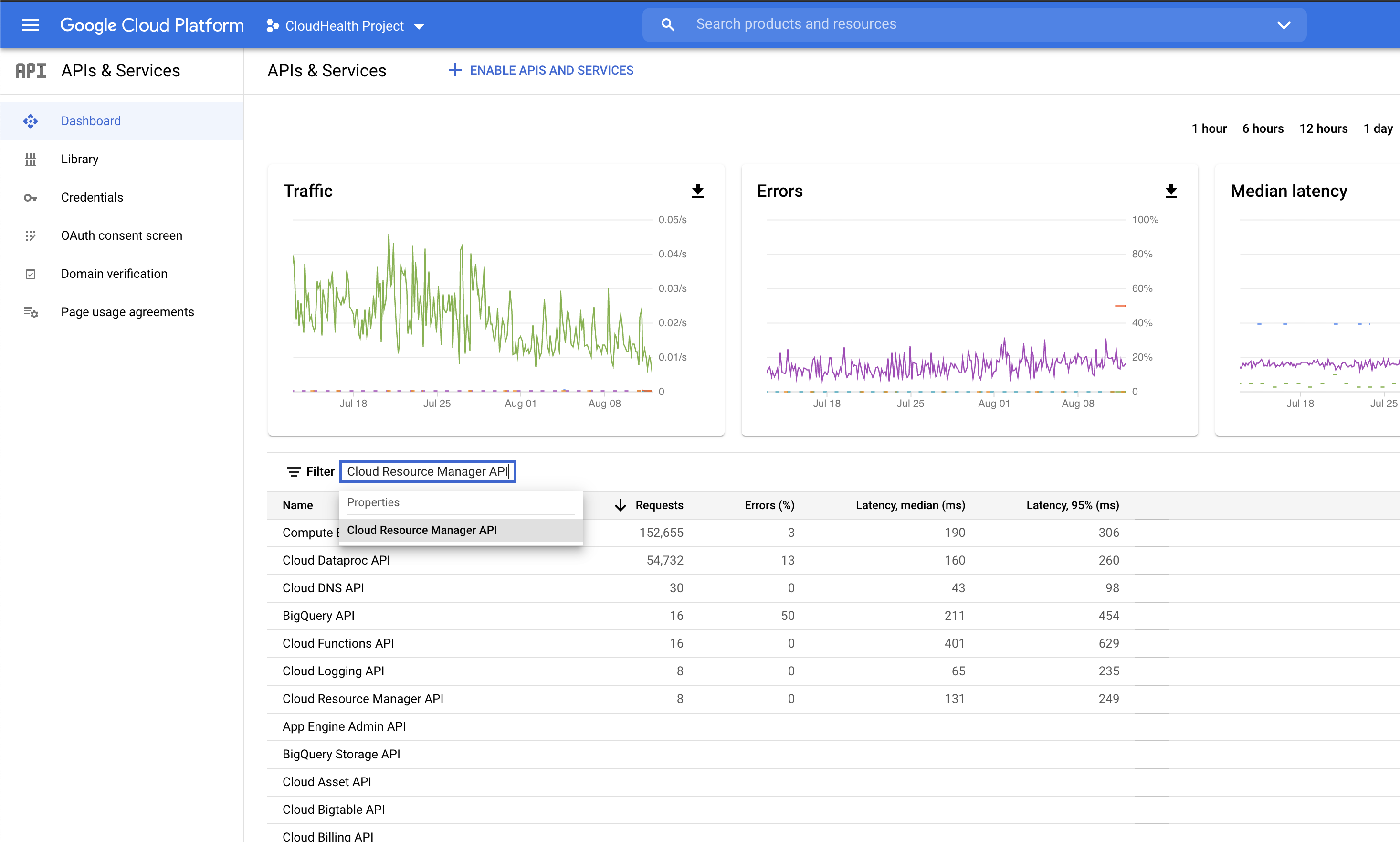Viewport: 1400px width, 842px height.
Task: Select the Cloud Resource Manager API suggestion
Action: pyautogui.click(x=422, y=530)
